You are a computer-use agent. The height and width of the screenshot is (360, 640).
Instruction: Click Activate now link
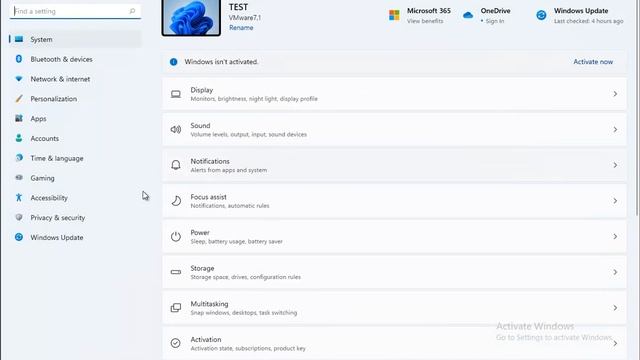(x=593, y=62)
